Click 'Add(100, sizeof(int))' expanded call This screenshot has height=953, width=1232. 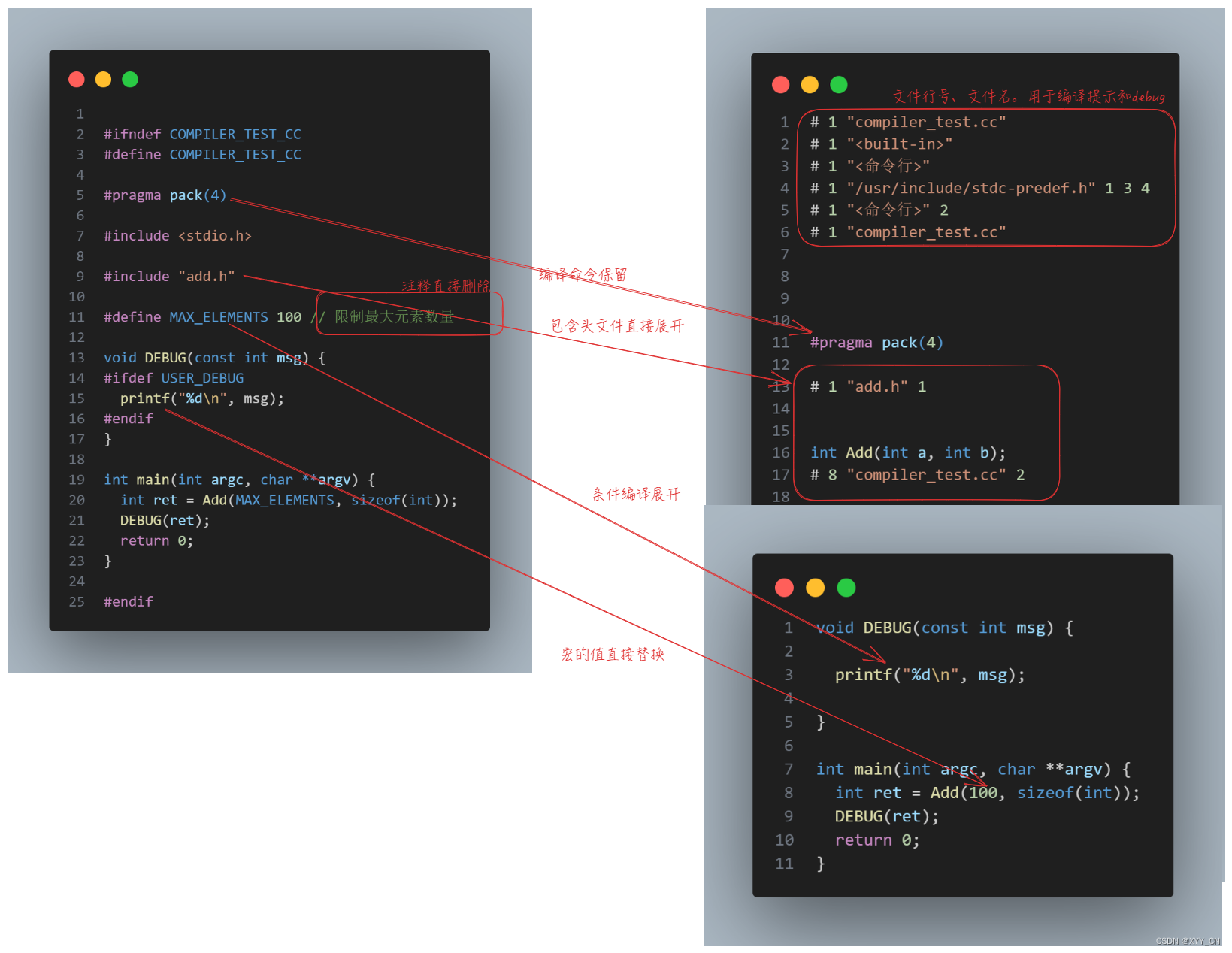coord(1029,793)
